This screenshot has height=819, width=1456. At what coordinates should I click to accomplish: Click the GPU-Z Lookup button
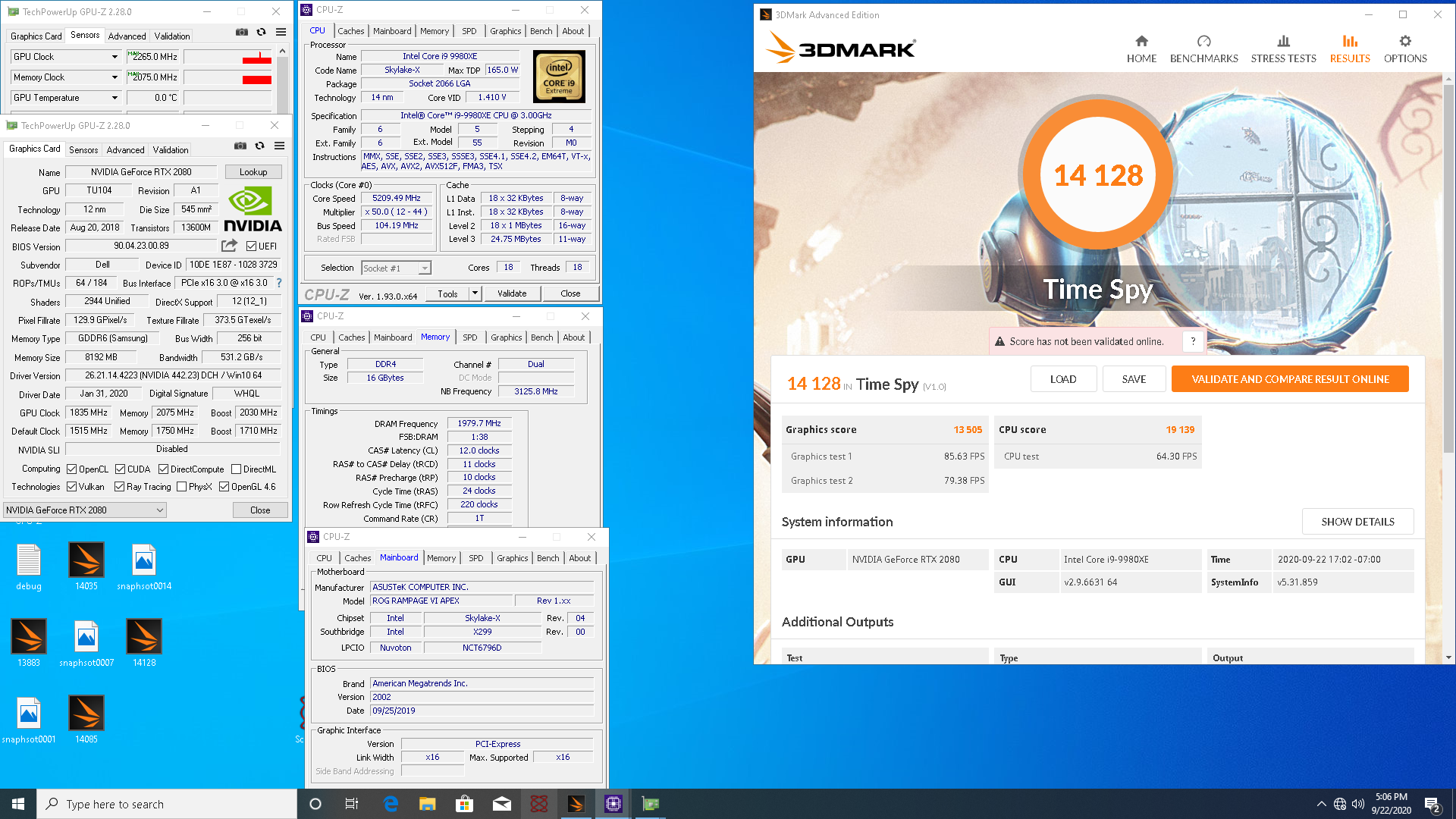pos(253,172)
